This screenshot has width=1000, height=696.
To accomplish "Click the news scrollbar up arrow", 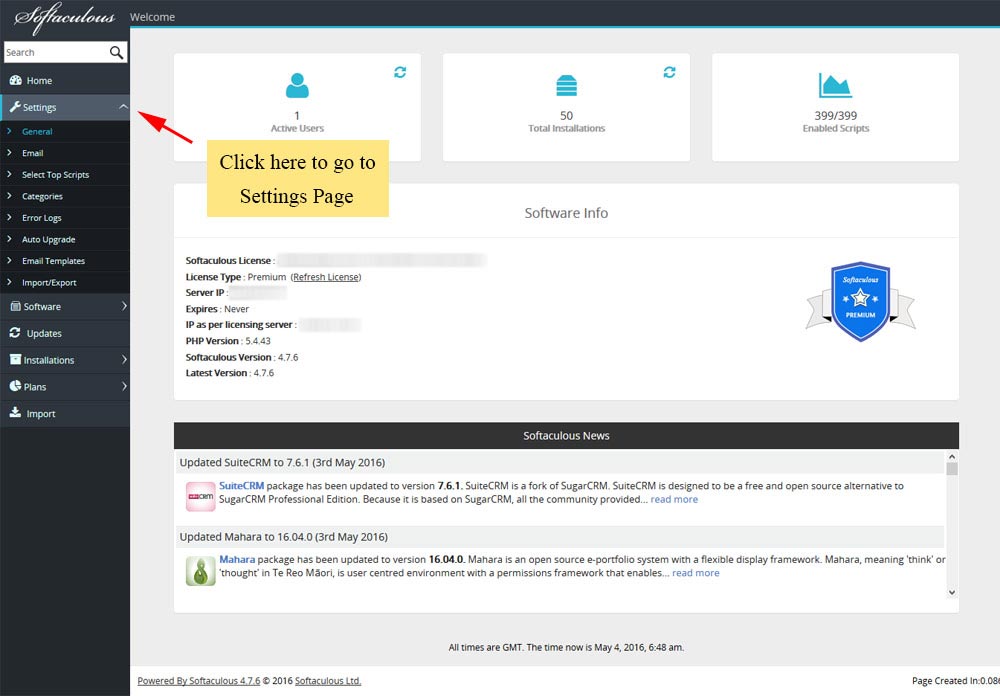I will tap(952, 457).
